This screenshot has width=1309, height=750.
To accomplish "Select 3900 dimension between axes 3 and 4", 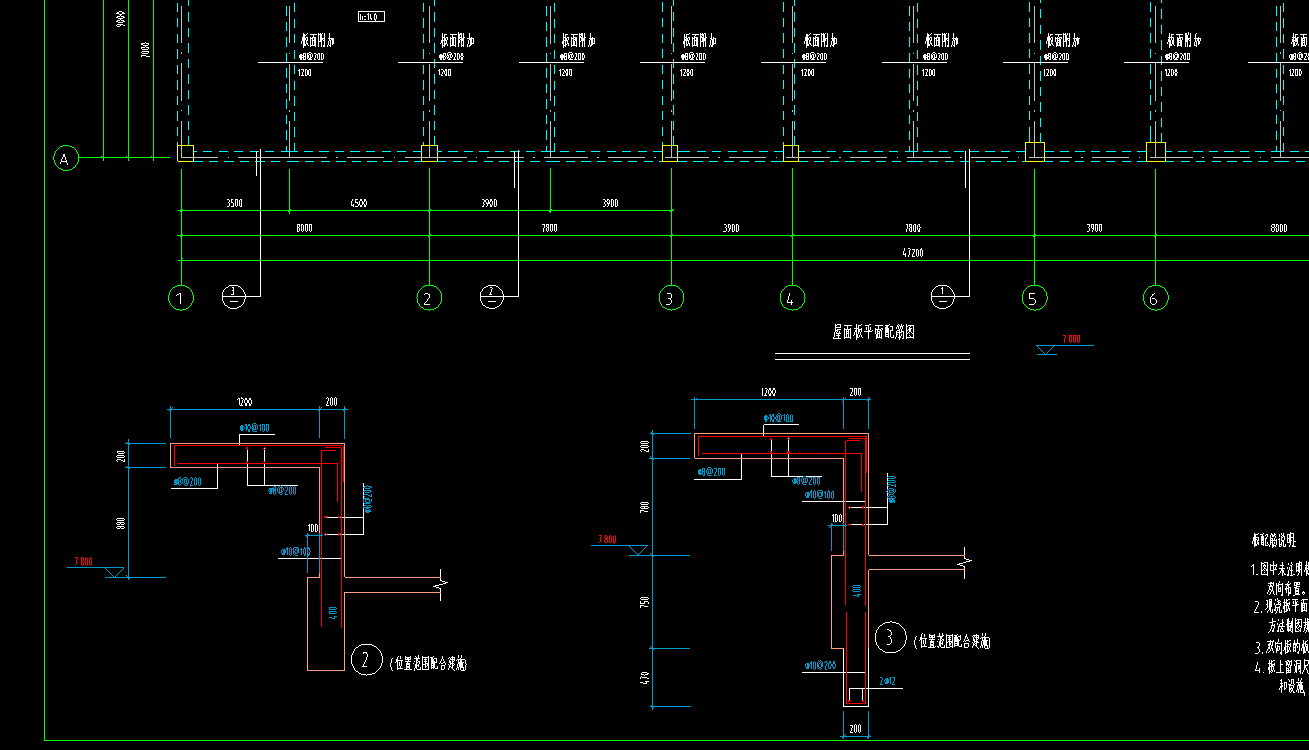I will [731, 228].
